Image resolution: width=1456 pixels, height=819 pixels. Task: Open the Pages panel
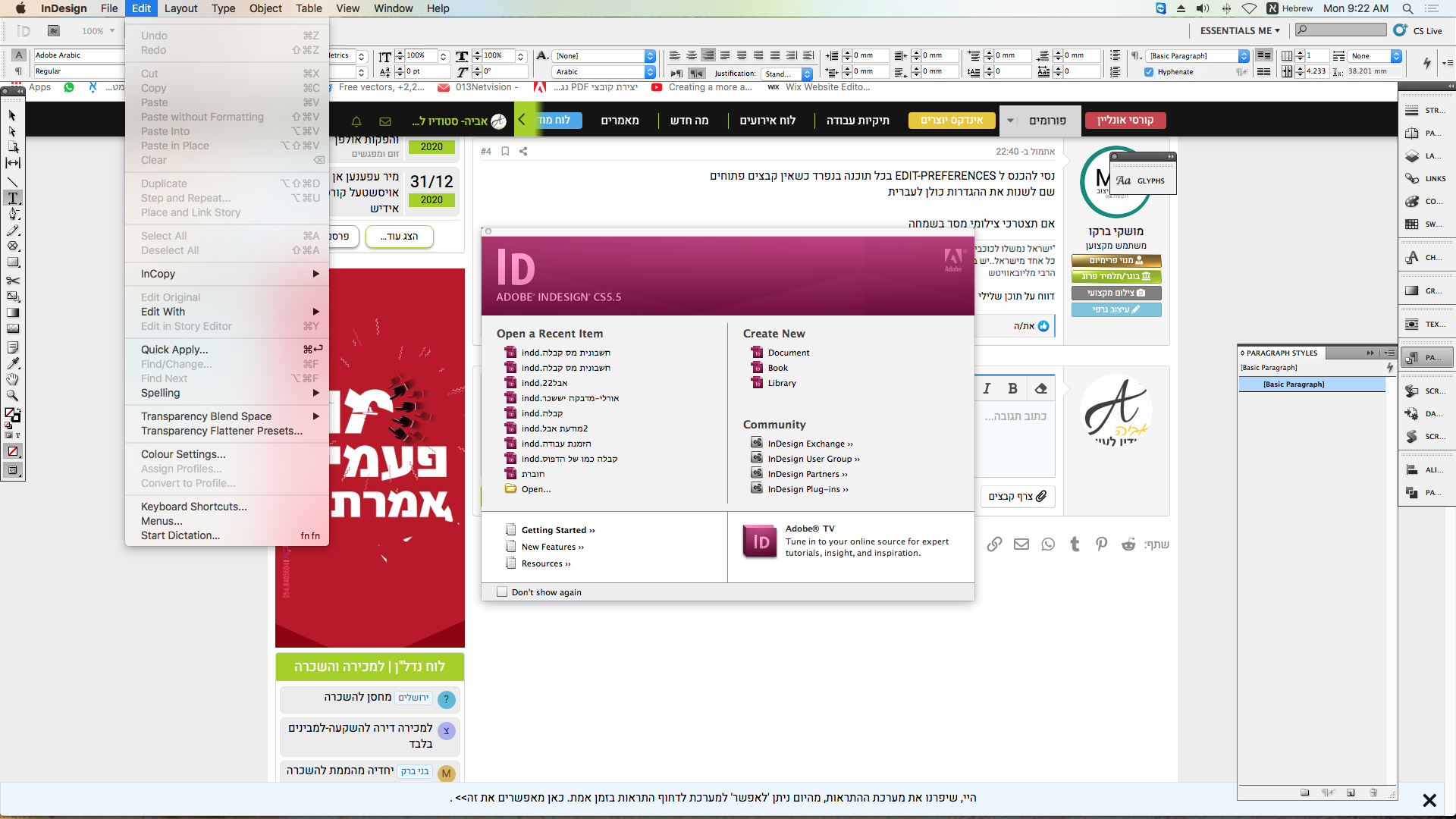(1412, 133)
